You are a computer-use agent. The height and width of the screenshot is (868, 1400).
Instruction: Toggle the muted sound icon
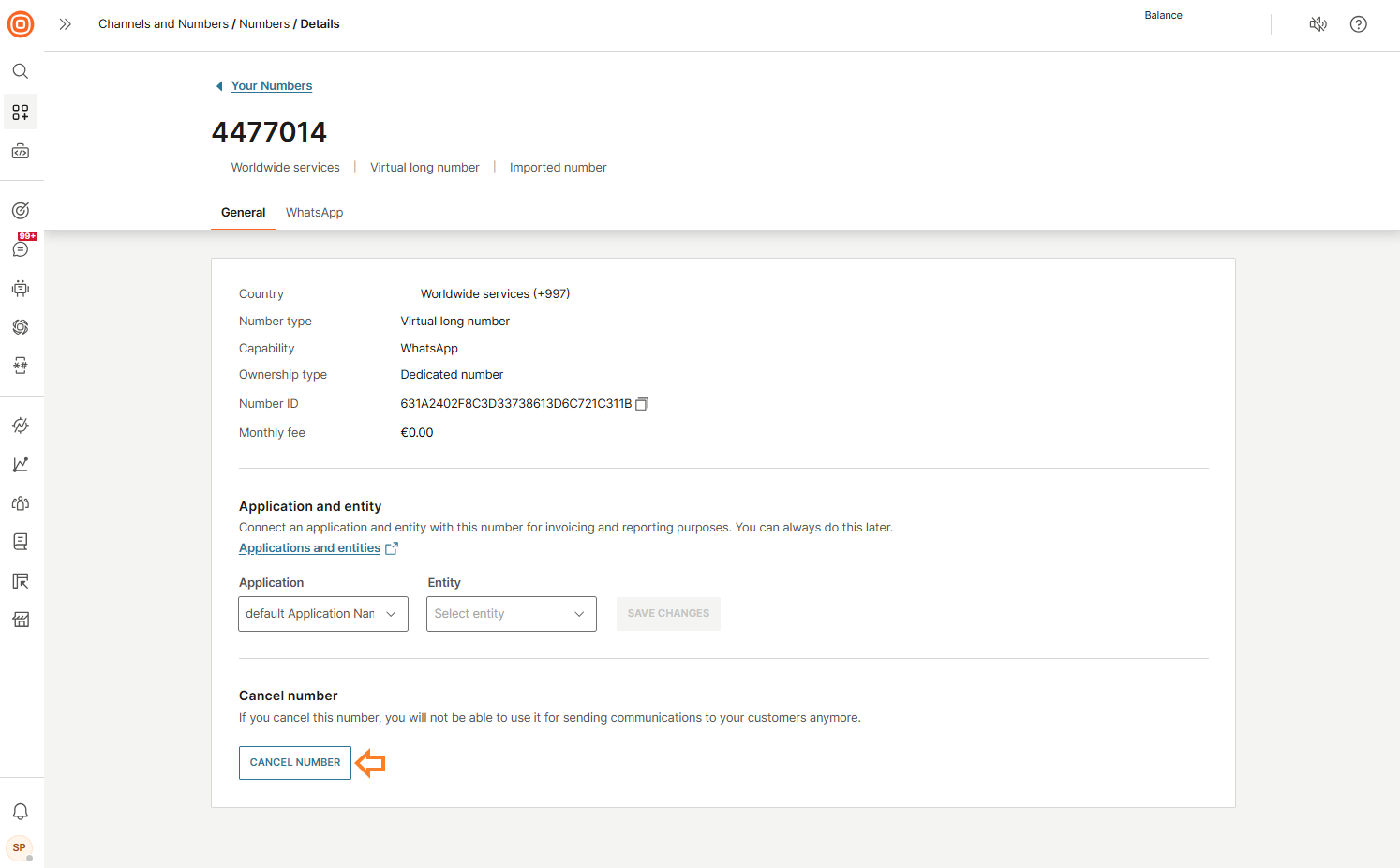tap(1318, 24)
